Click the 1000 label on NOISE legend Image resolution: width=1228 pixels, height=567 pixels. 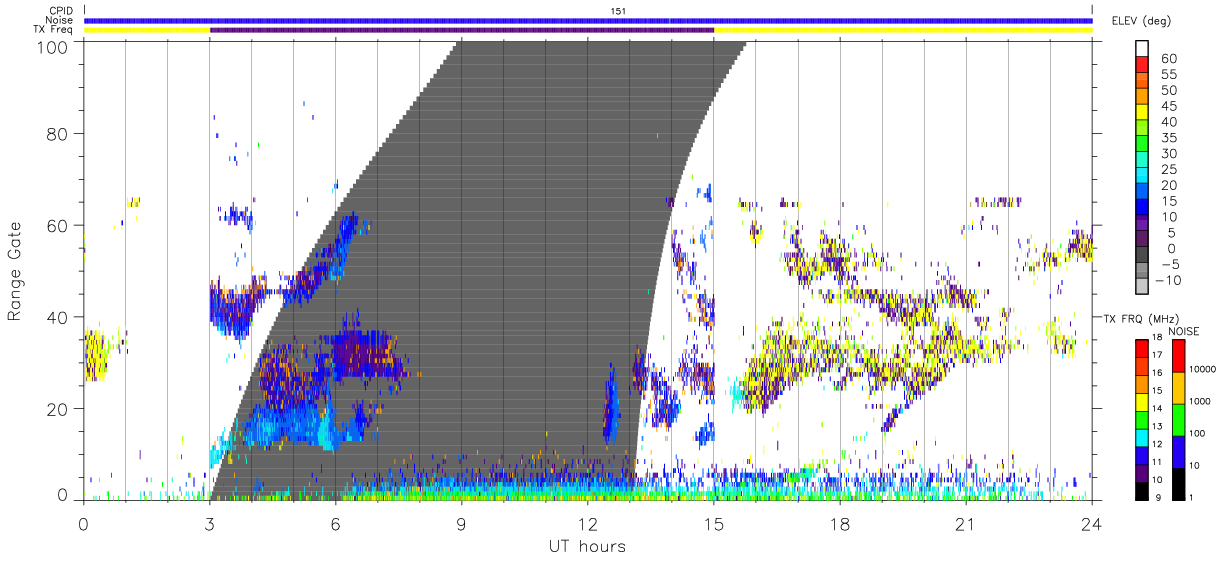tap(1200, 401)
